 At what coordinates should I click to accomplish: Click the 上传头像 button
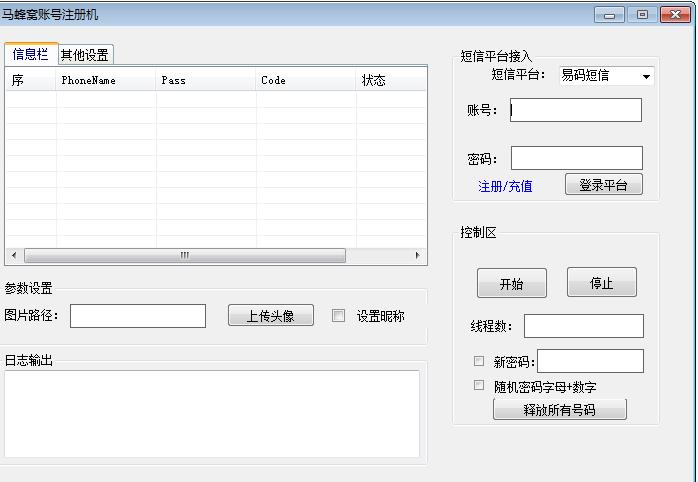coord(270,316)
